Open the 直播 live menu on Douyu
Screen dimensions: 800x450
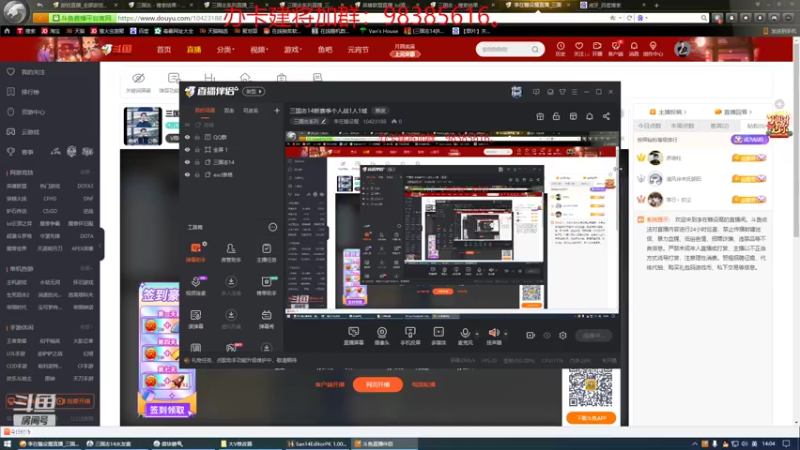pyautogui.click(x=194, y=49)
